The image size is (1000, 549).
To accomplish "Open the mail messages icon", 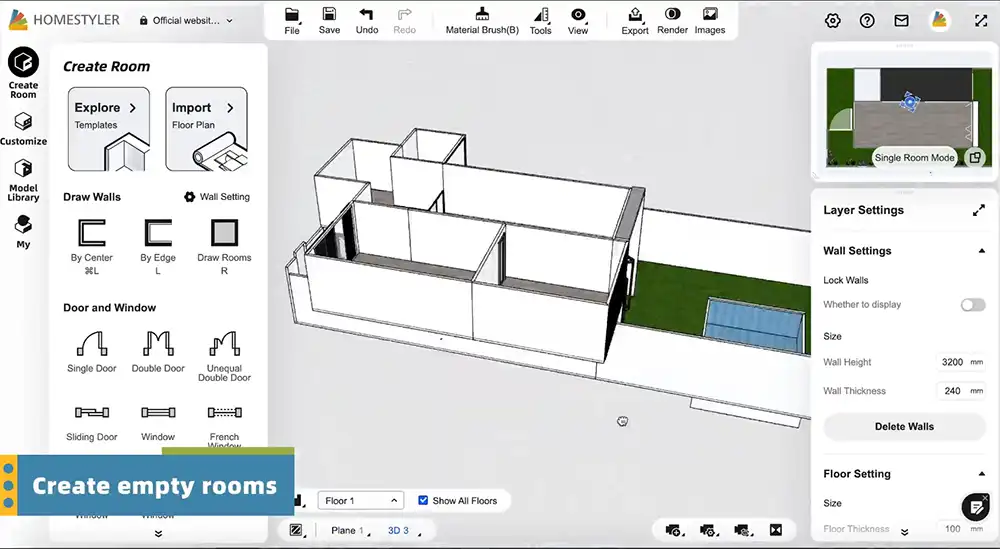I will pos(901,20).
